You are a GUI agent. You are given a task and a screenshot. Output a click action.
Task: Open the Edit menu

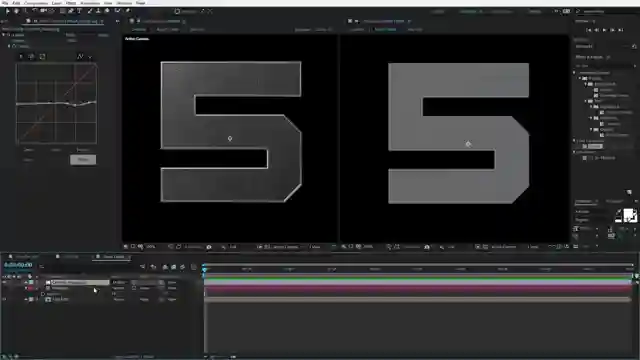pyautogui.click(x=16, y=3)
